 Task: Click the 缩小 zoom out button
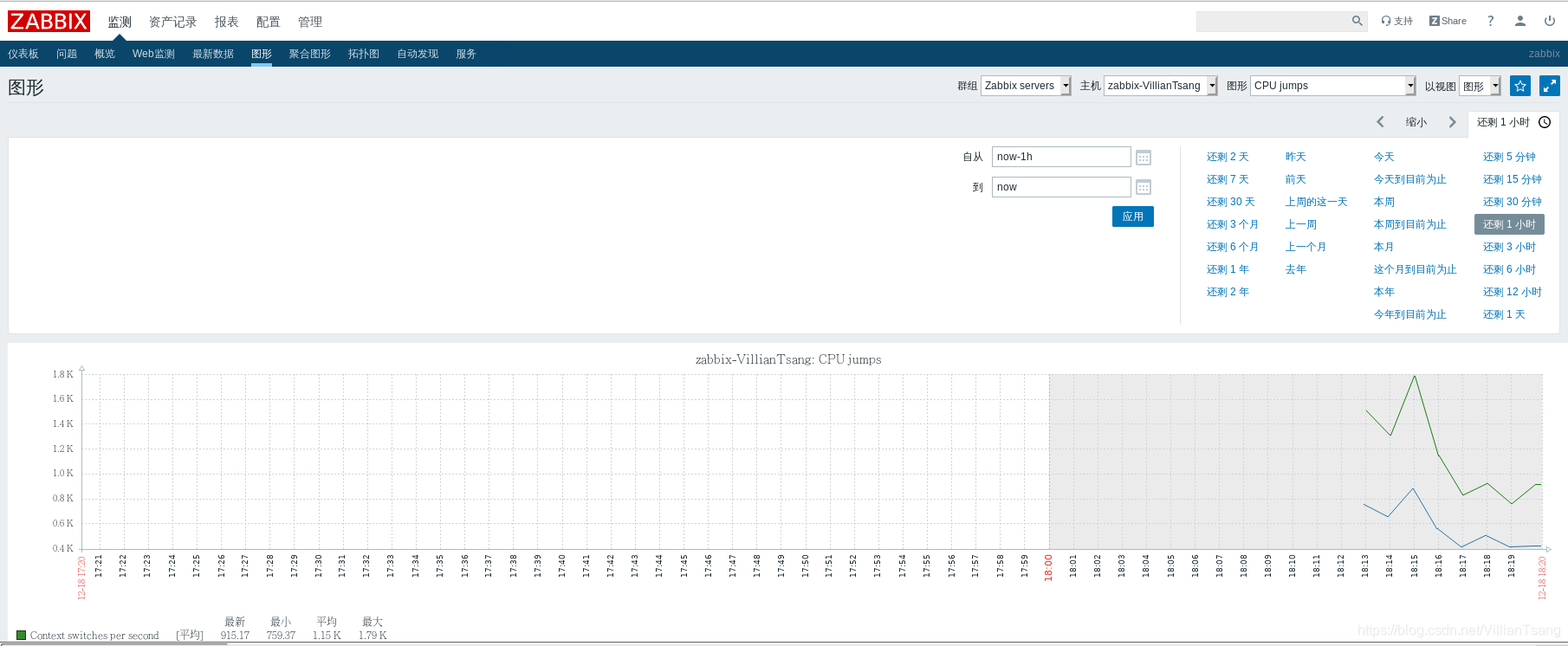(1416, 122)
